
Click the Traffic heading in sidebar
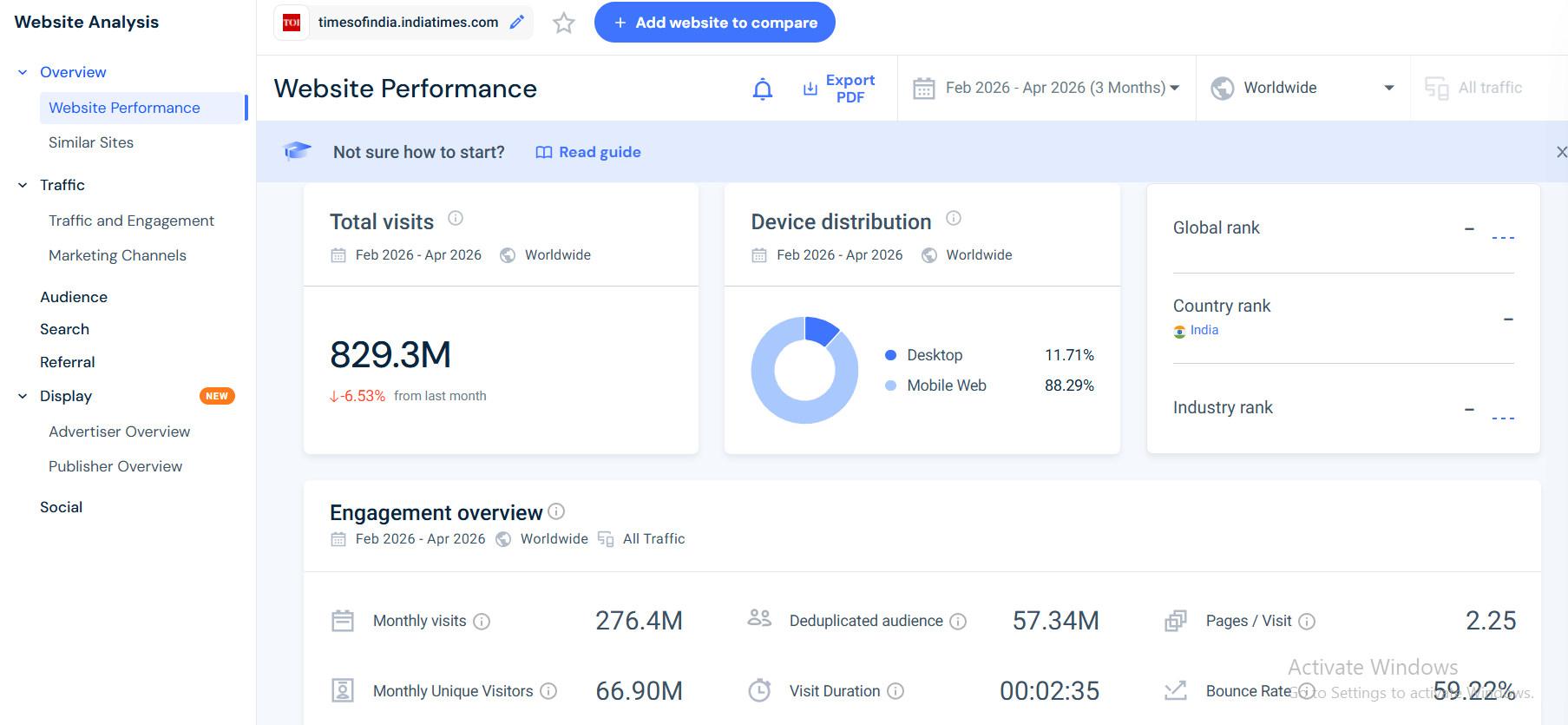[x=62, y=185]
